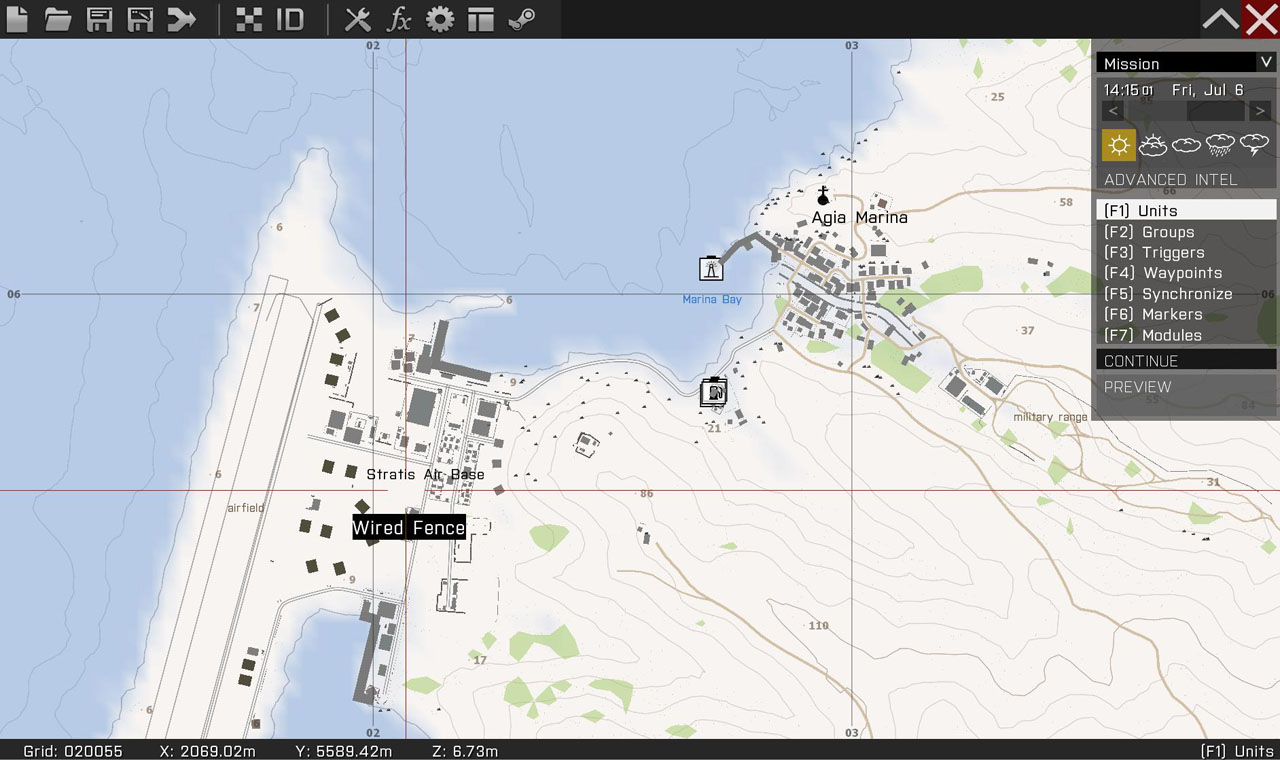
Task: Open the Mission dropdown list
Action: click(x=1186, y=63)
